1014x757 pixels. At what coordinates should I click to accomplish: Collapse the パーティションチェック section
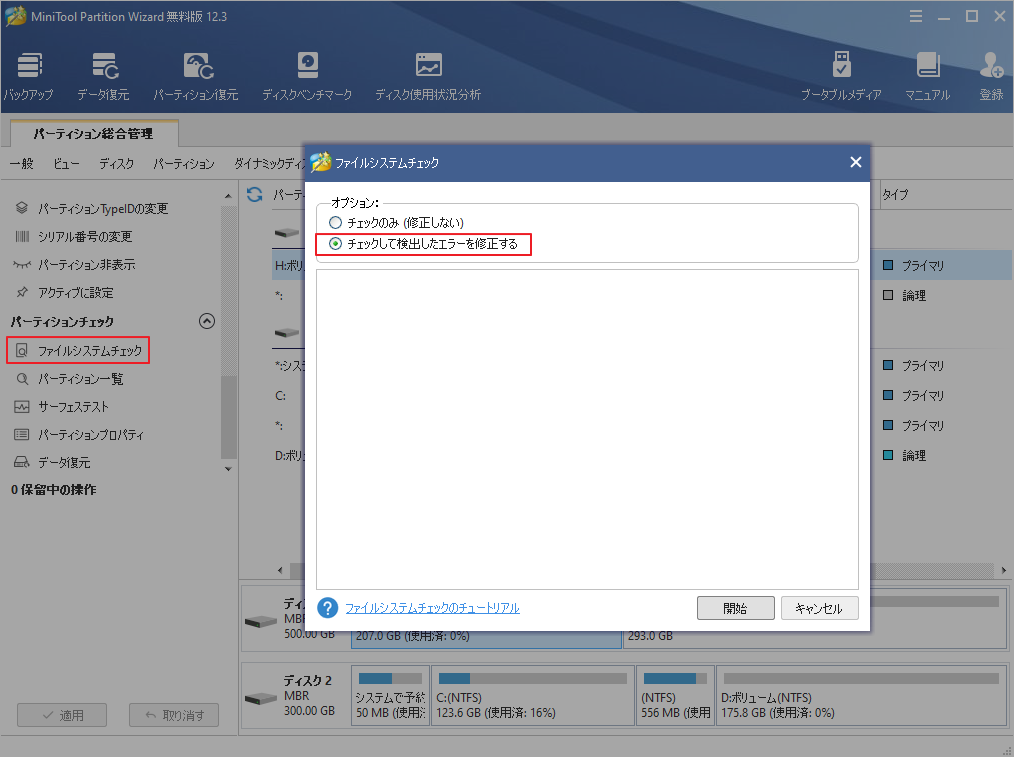pyautogui.click(x=207, y=321)
